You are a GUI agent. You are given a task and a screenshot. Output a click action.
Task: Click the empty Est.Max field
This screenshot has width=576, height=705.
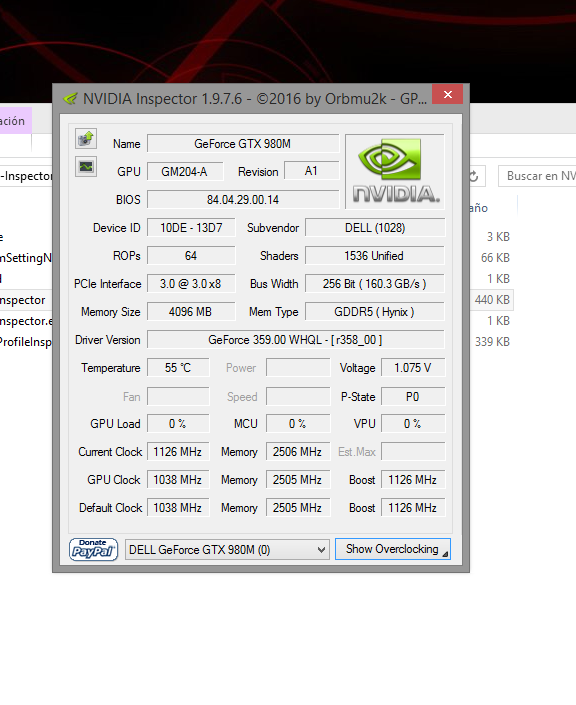point(413,451)
